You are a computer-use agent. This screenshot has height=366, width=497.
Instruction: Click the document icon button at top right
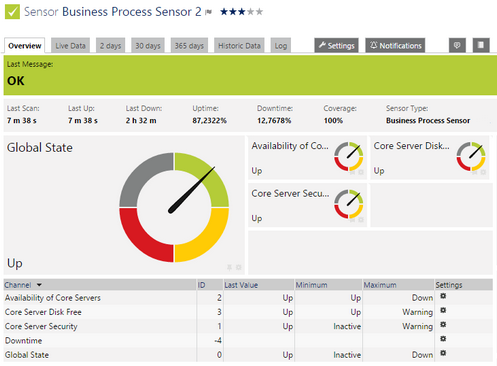[481, 45]
